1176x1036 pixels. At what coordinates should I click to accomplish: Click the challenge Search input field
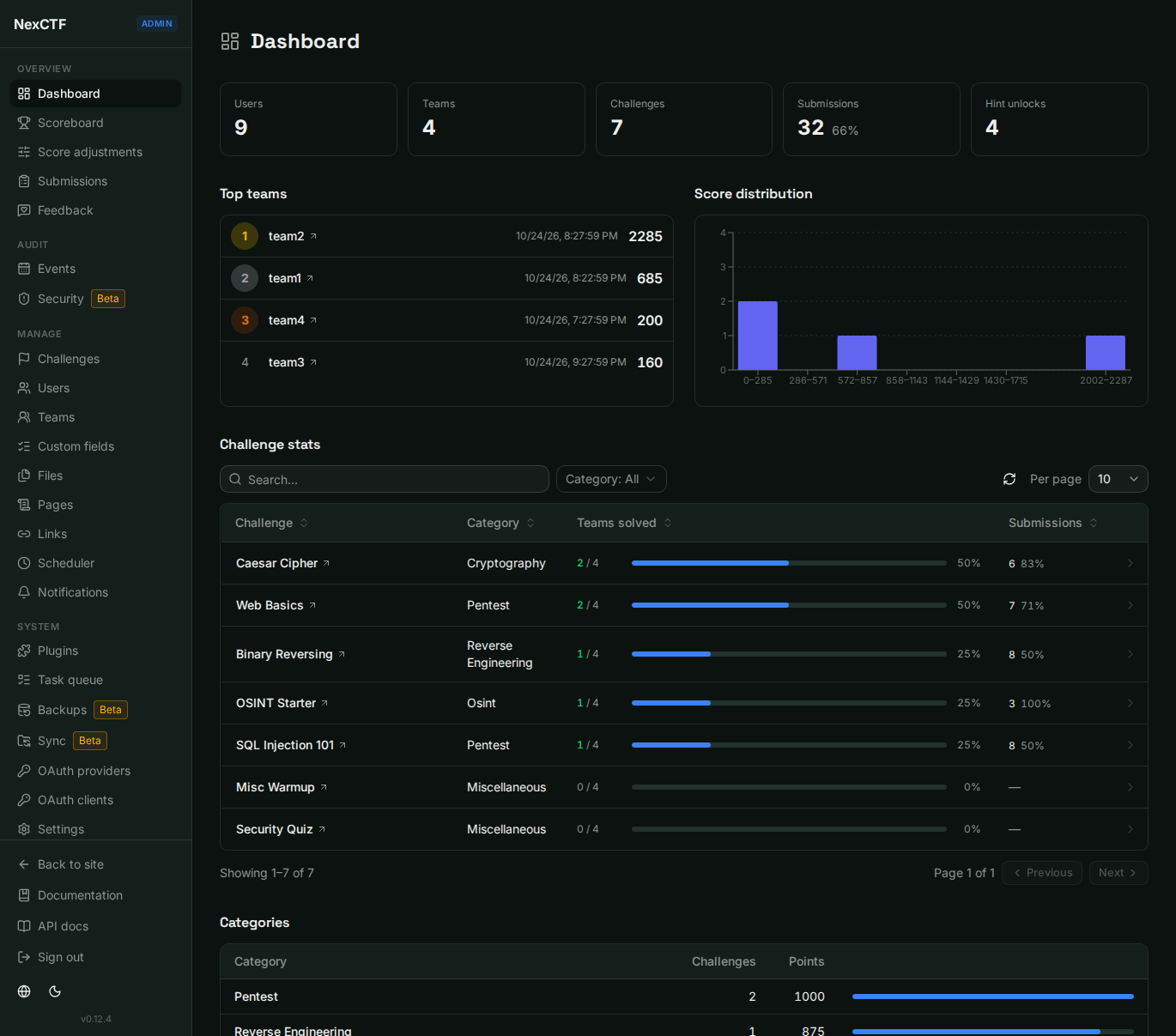[x=385, y=479]
